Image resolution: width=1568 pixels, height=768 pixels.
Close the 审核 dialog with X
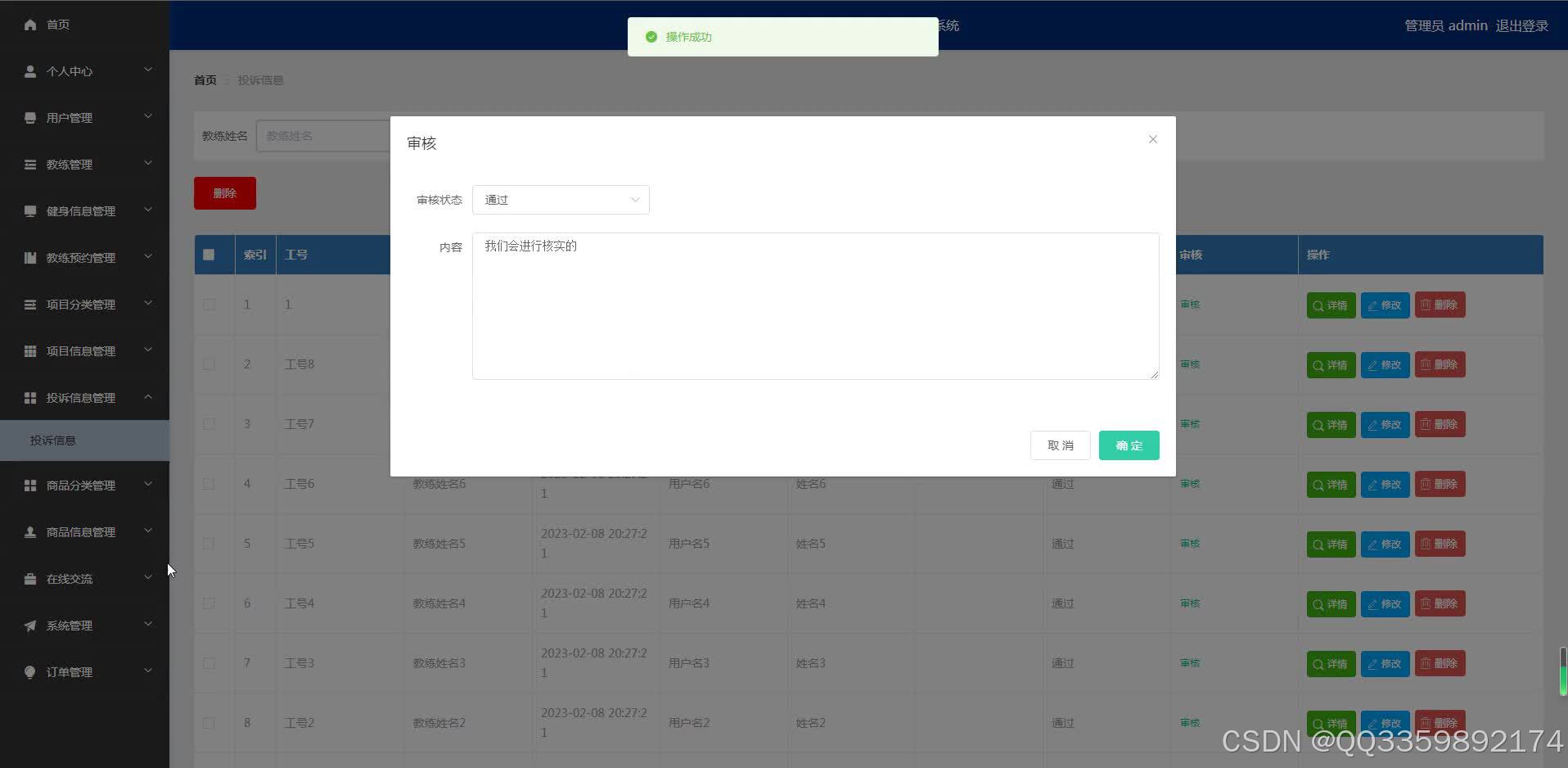click(x=1152, y=139)
